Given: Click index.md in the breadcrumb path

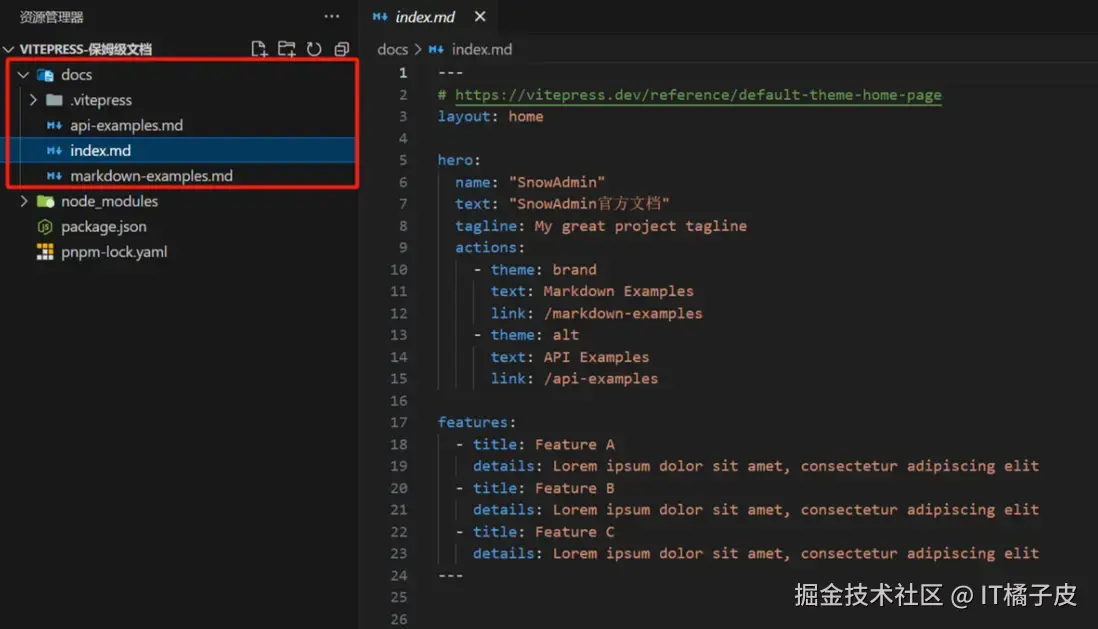Looking at the screenshot, I should click(482, 49).
